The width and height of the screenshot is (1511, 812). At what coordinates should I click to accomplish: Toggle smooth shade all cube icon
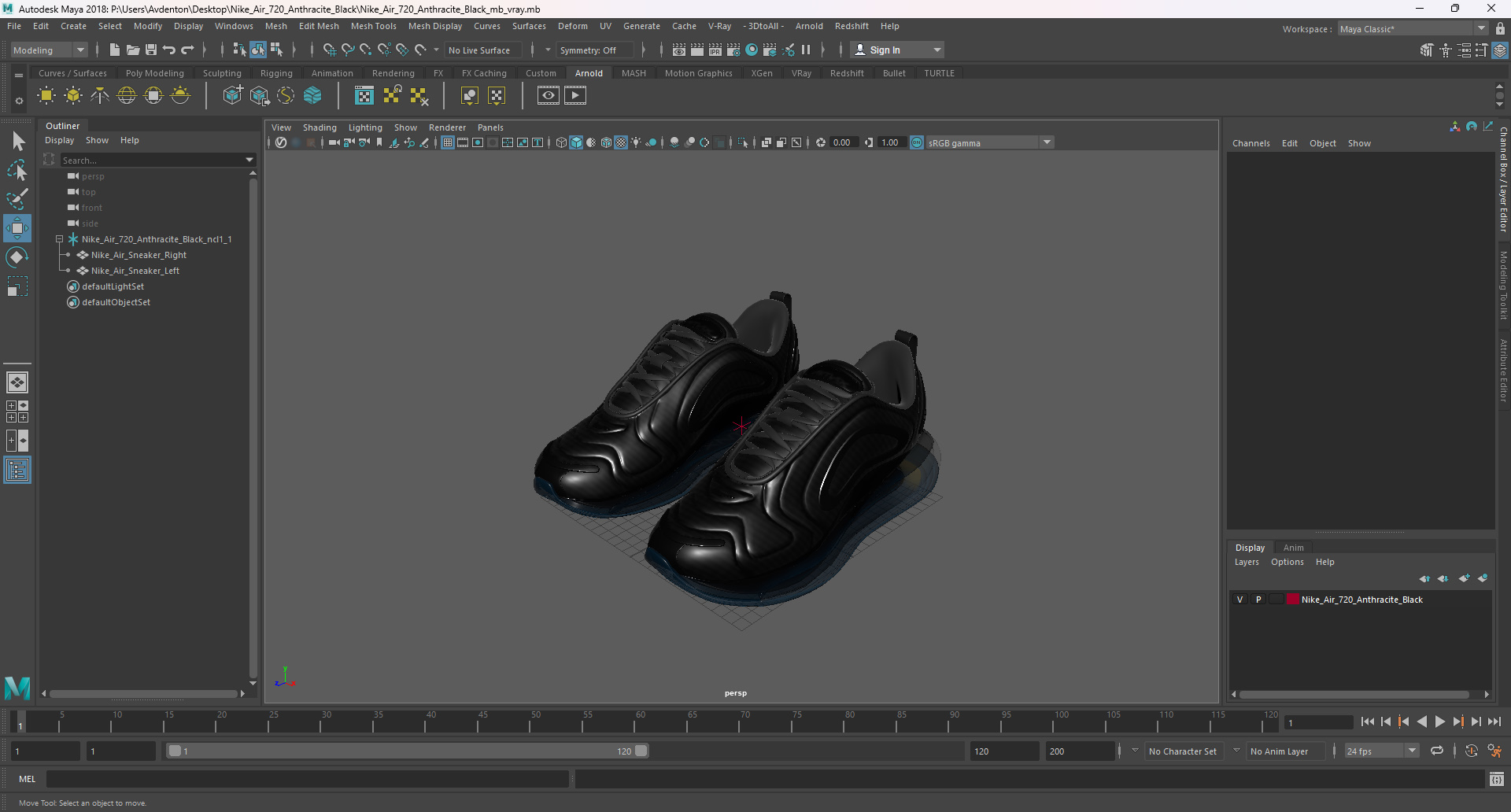pyautogui.click(x=576, y=142)
